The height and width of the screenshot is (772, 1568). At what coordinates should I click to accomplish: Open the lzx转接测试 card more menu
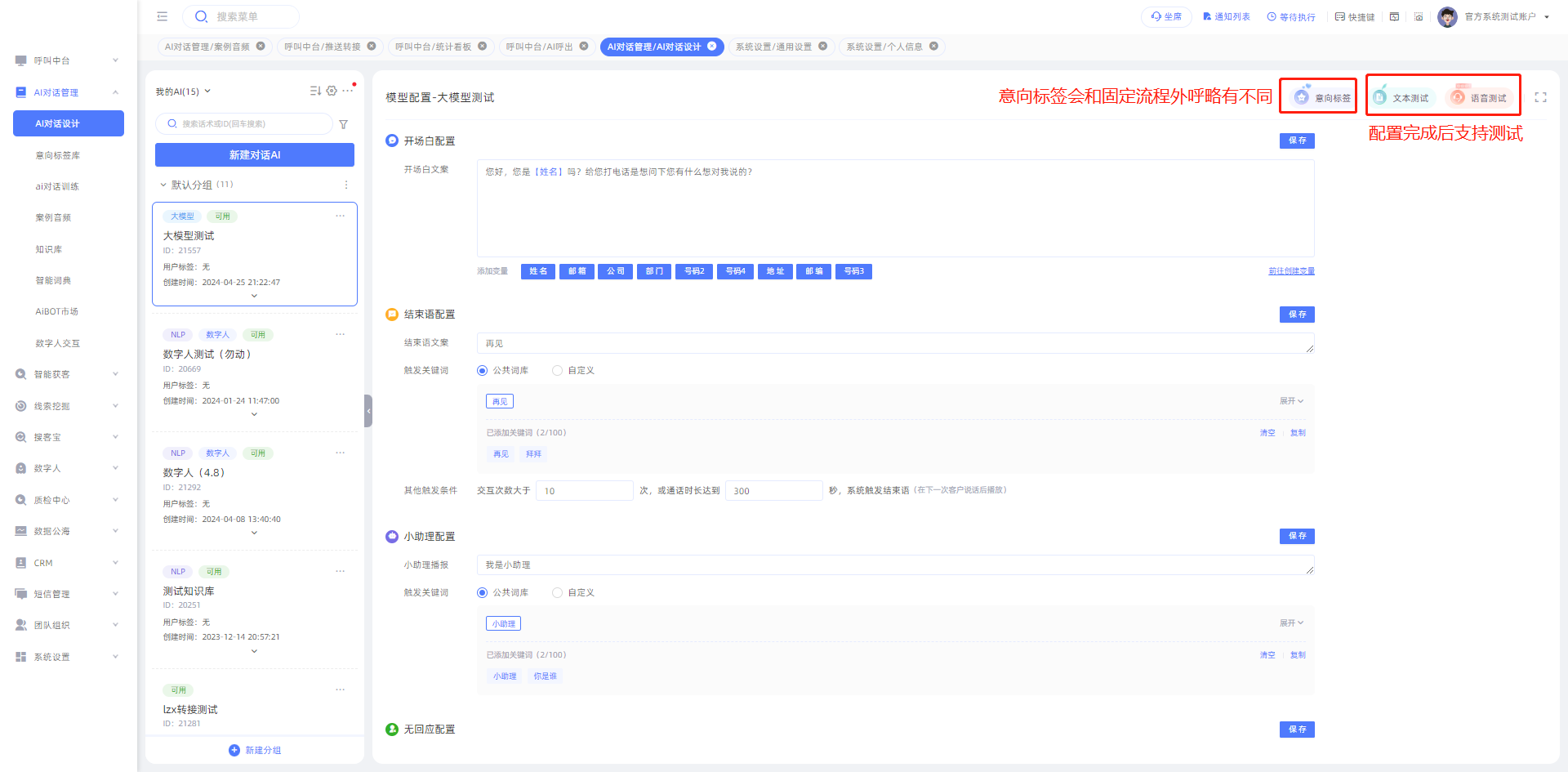(x=341, y=689)
